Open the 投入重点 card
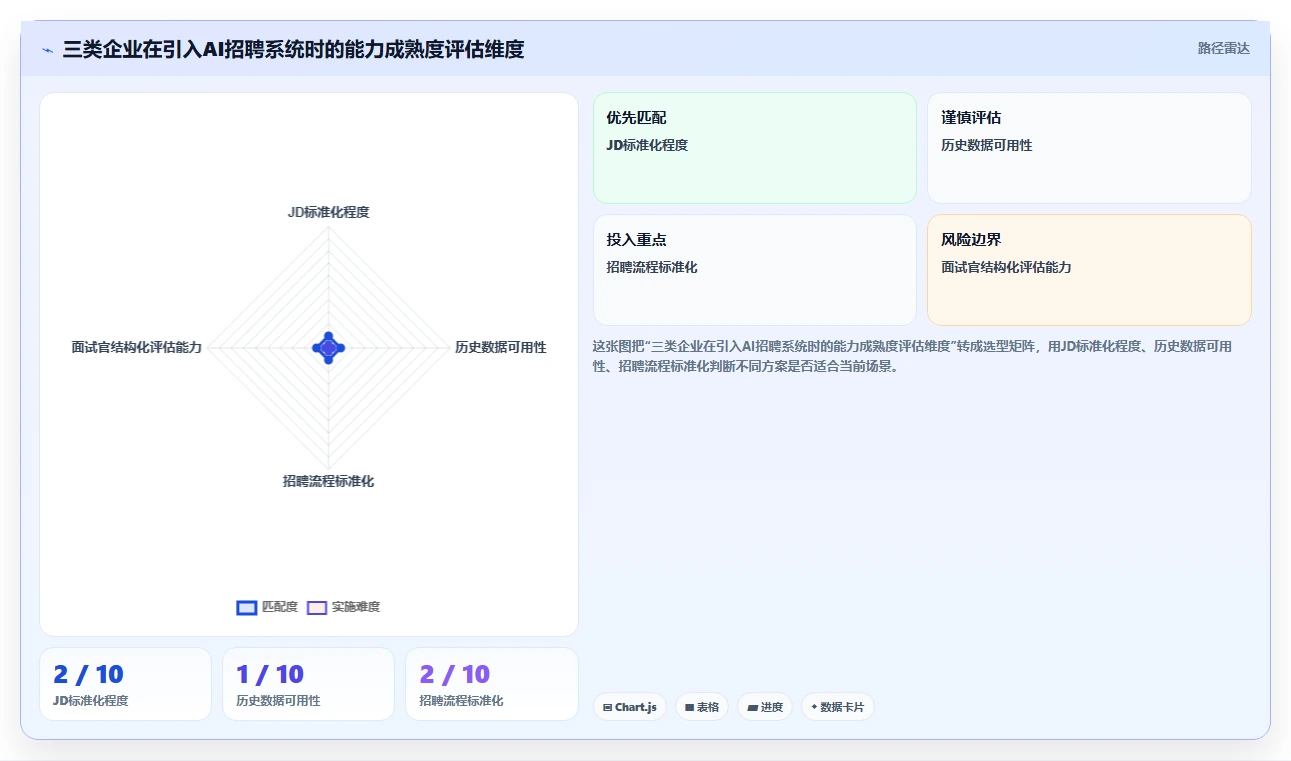The image size is (1291, 761). tap(755, 270)
